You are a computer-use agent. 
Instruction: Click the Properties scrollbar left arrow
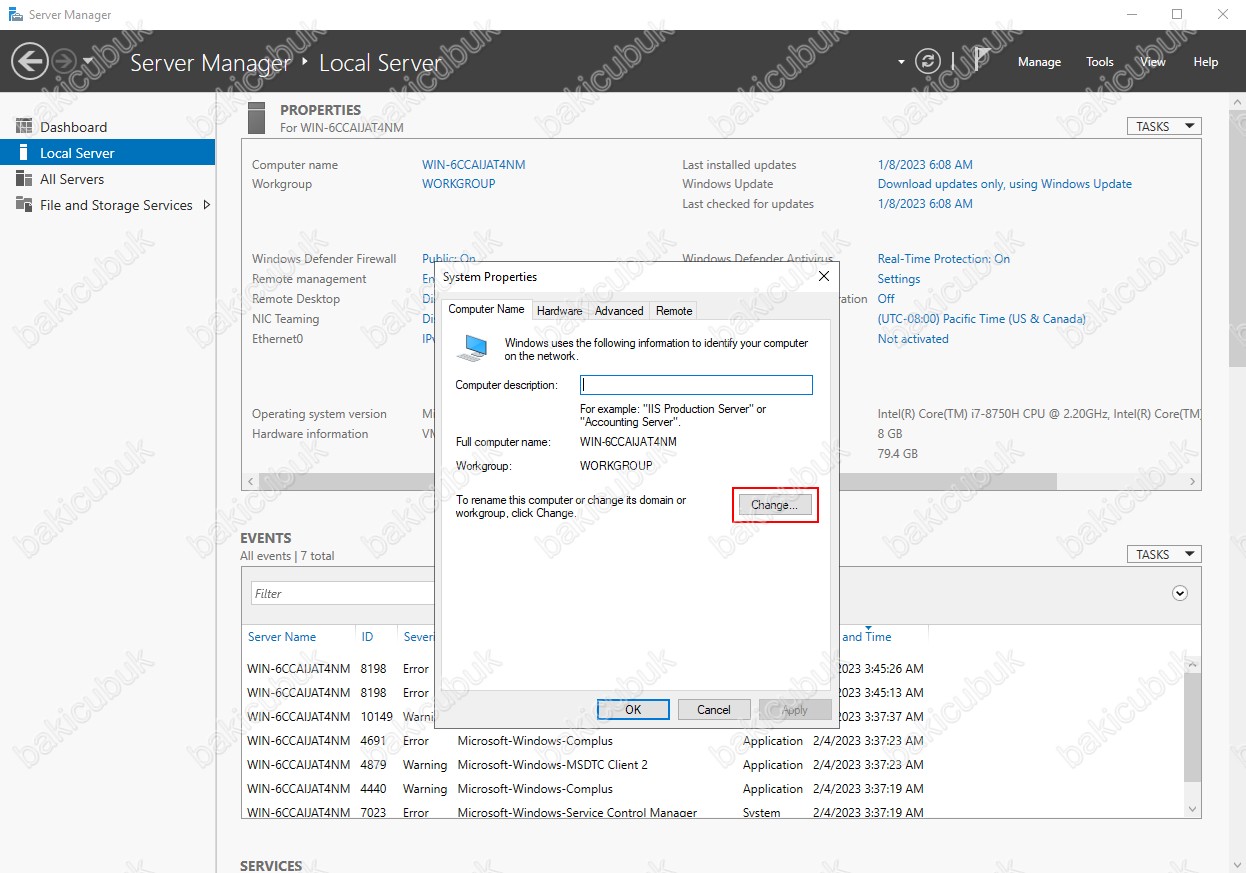250,481
